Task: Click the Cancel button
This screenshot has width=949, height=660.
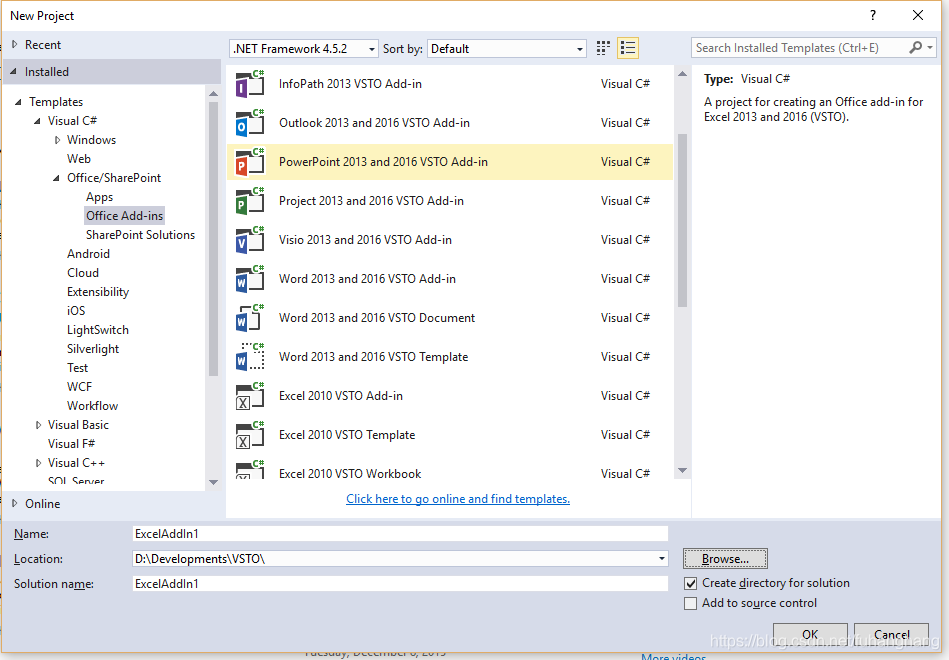Action: click(891, 635)
